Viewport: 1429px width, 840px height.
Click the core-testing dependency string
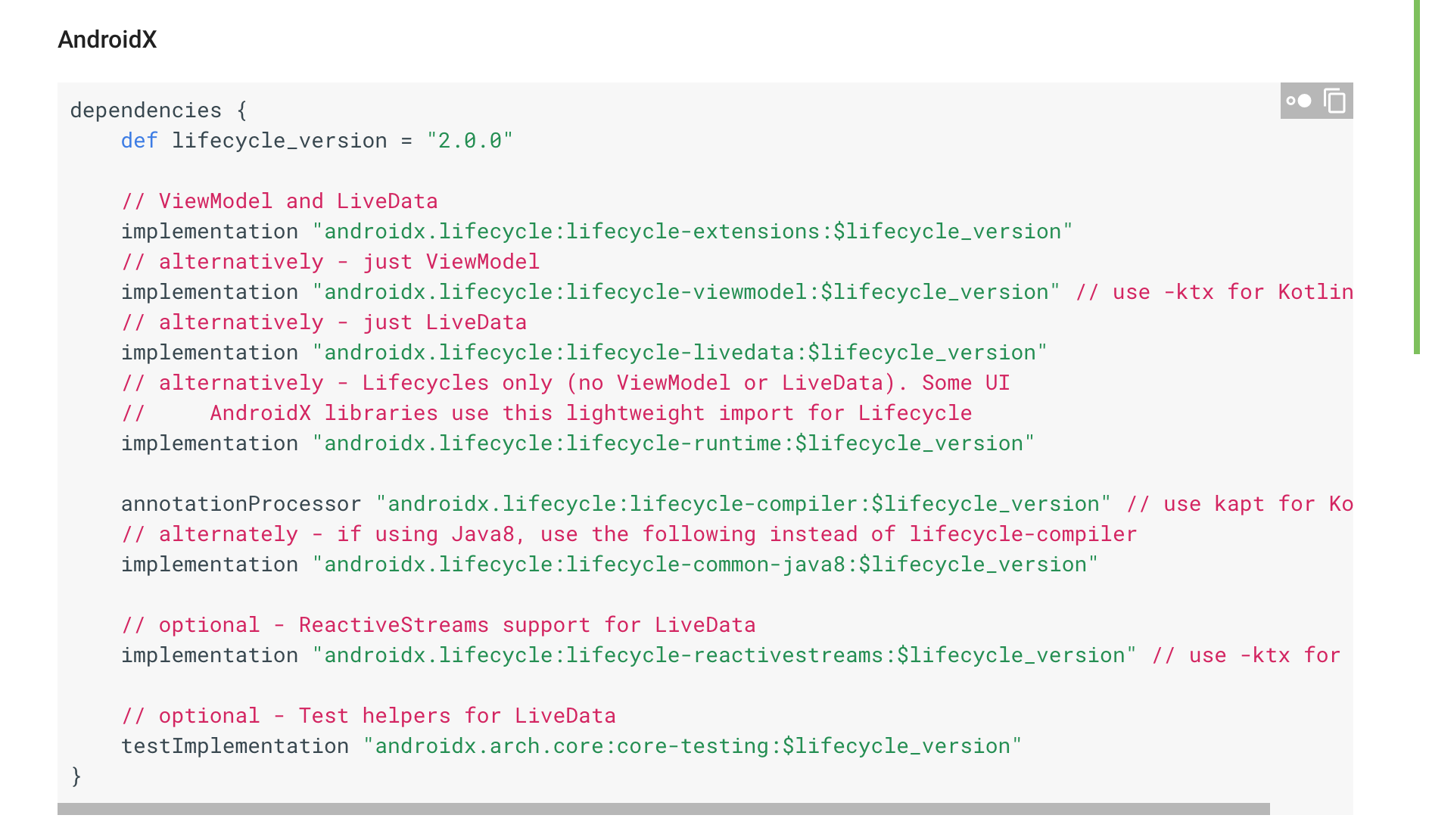pyautogui.click(x=693, y=746)
